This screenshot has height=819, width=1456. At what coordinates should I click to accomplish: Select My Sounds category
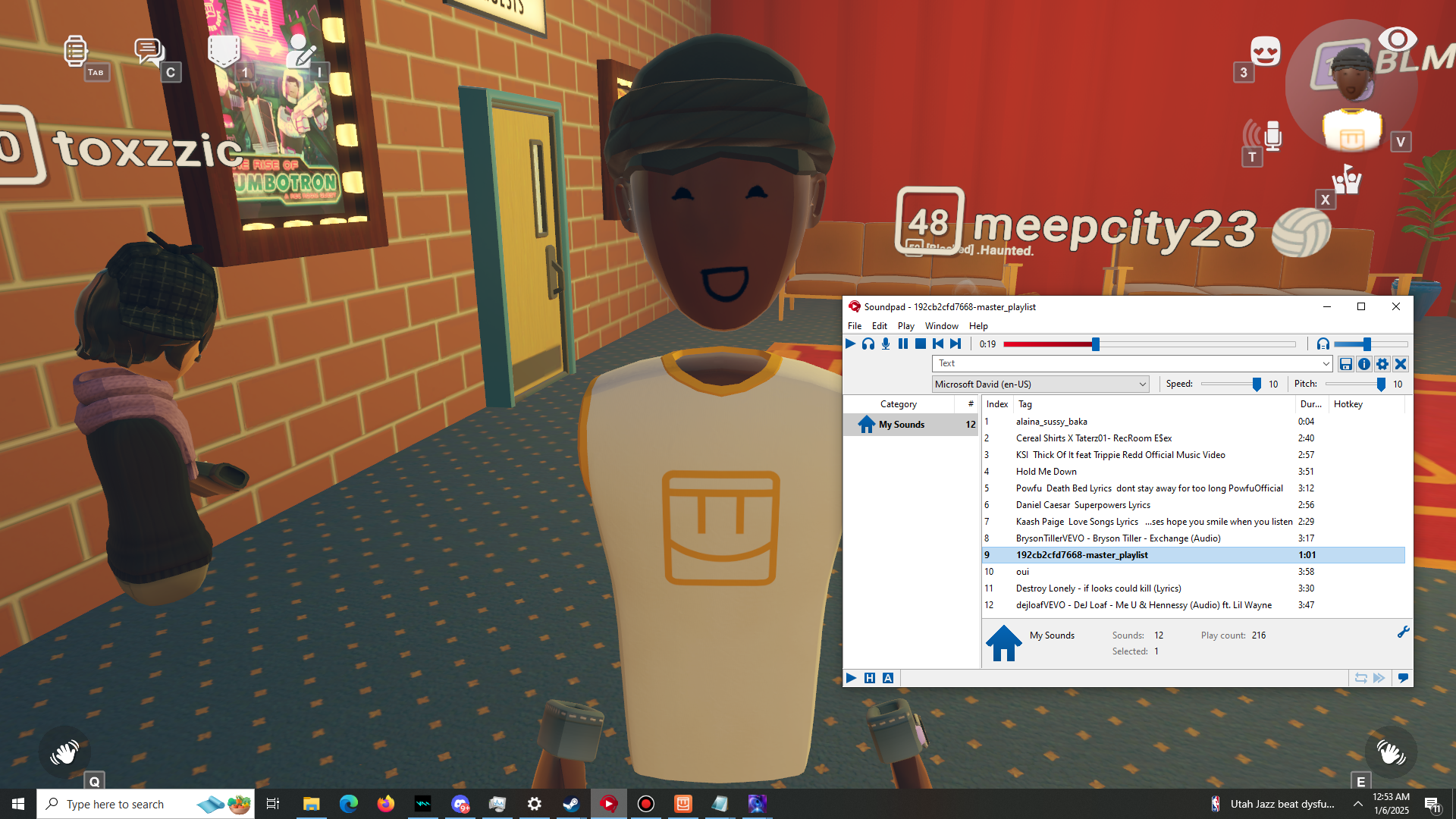[x=901, y=425]
